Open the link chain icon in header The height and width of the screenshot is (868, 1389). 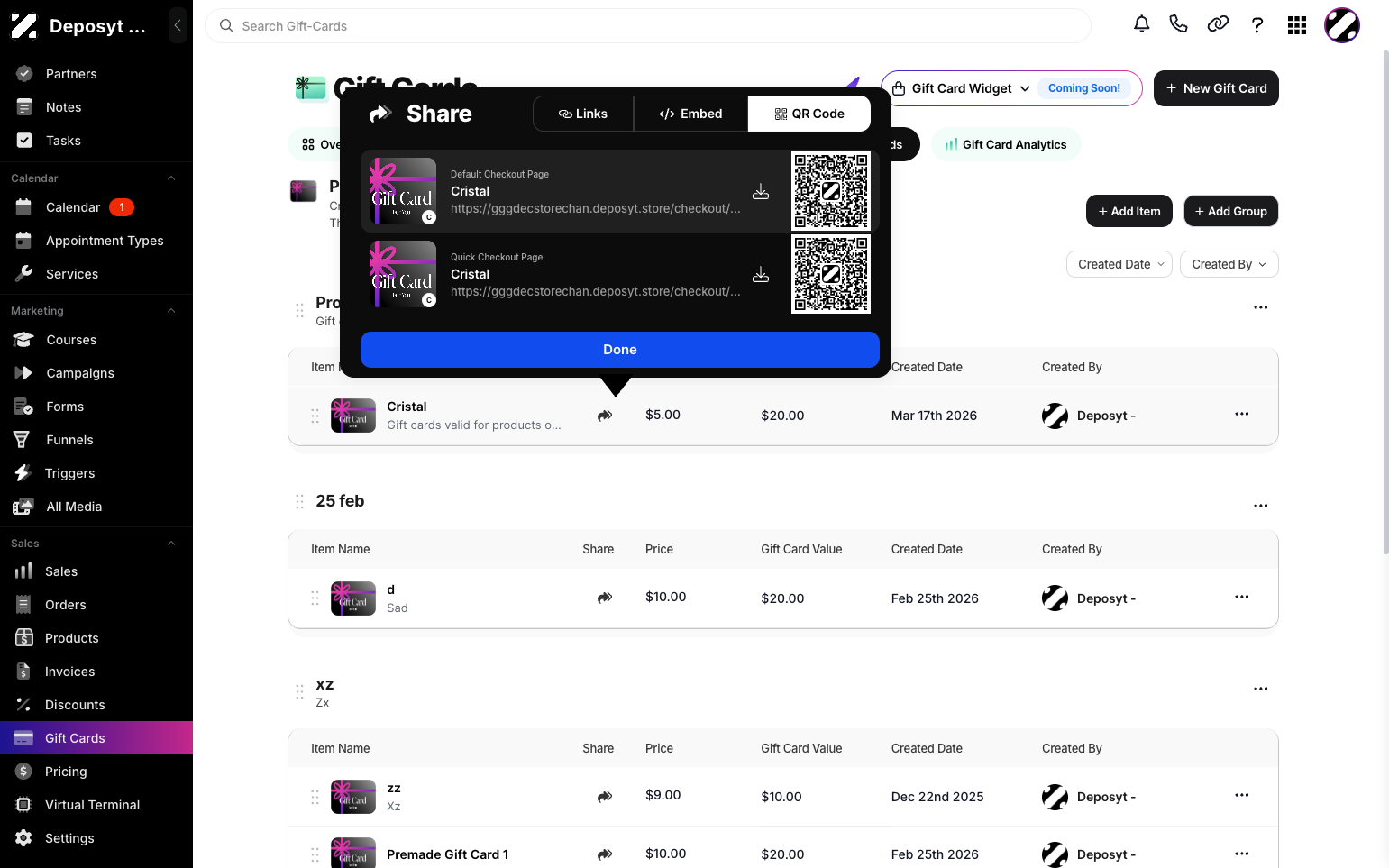[1218, 24]
